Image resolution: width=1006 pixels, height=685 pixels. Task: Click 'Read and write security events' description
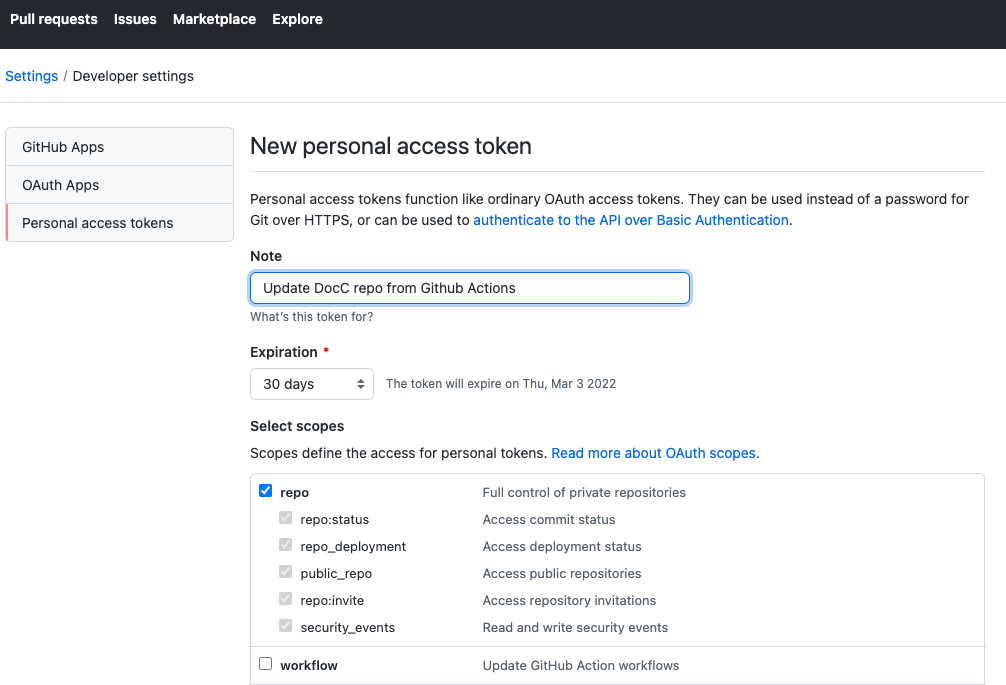click(x=575, y=627)
